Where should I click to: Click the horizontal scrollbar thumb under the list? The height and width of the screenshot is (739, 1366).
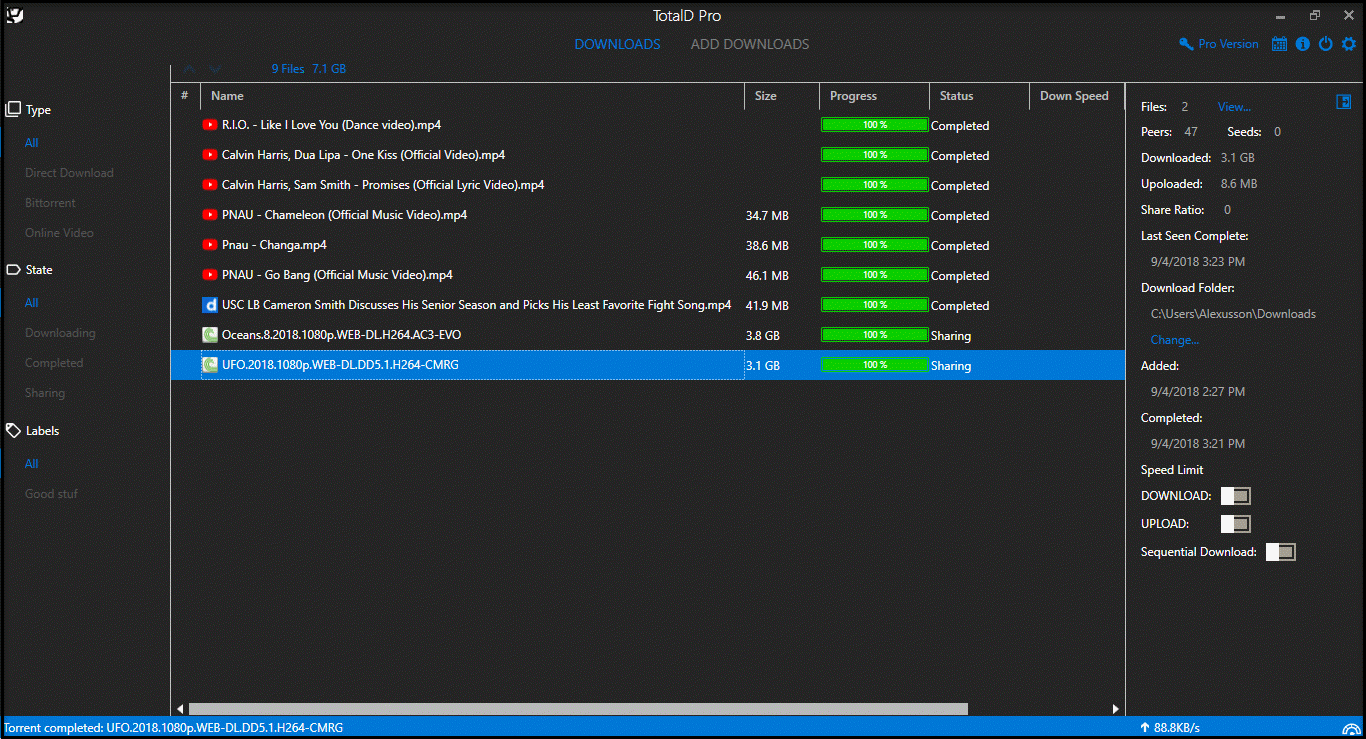[x=578, y=709]
